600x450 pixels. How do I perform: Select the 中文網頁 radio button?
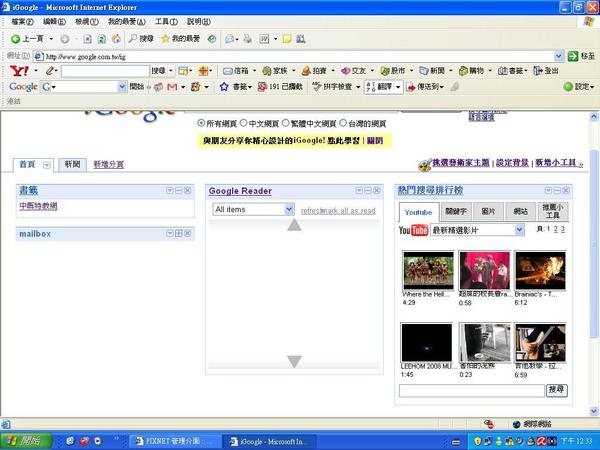(x=243, y=123)
